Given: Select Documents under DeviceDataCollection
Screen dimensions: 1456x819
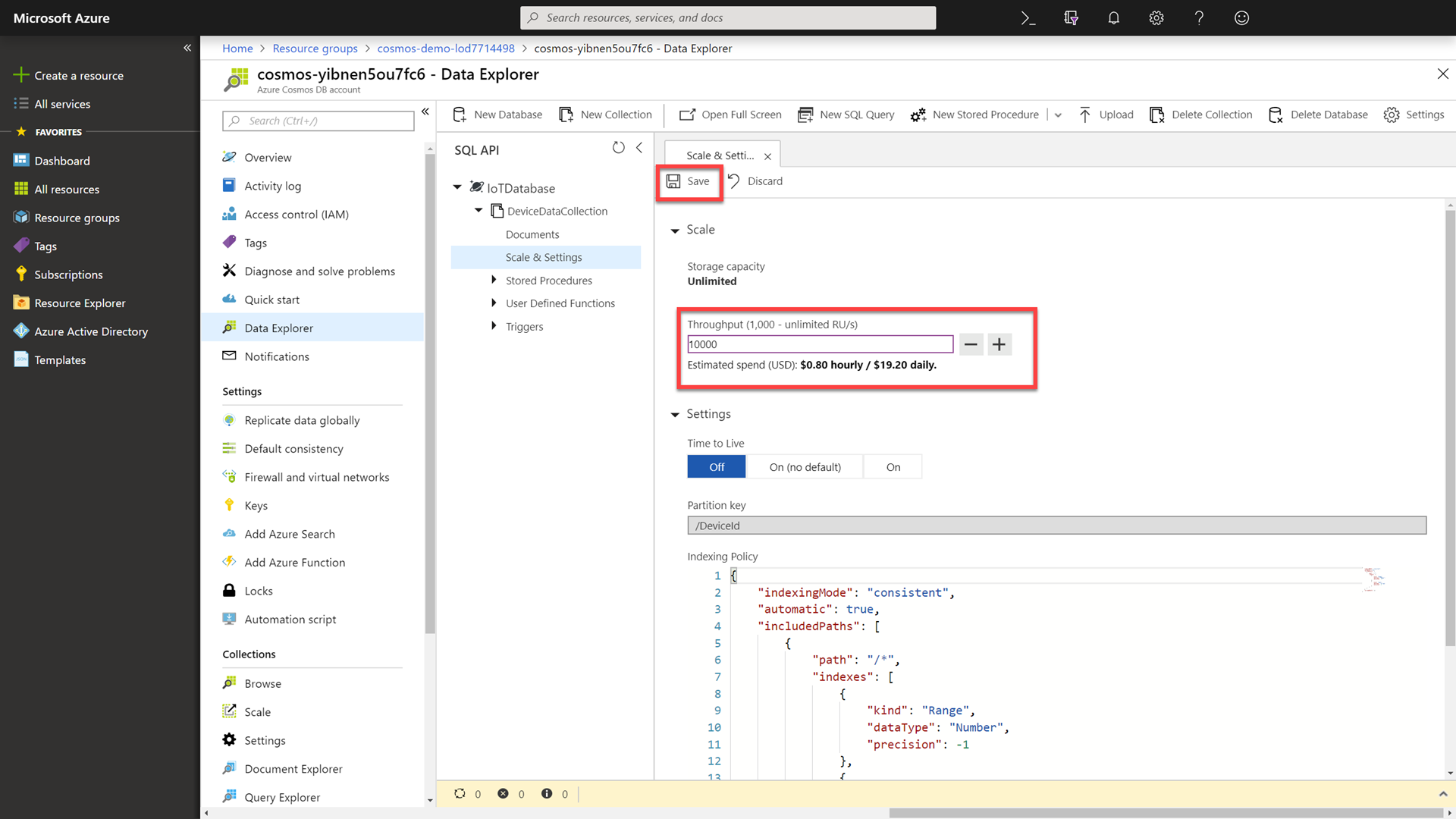Looking at the screenshot, I should 532,233.
